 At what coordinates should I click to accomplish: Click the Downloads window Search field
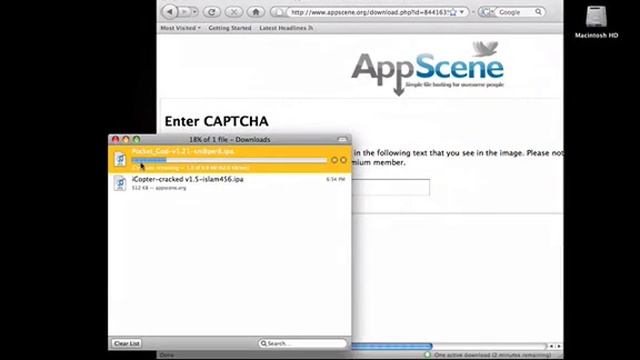302,343
